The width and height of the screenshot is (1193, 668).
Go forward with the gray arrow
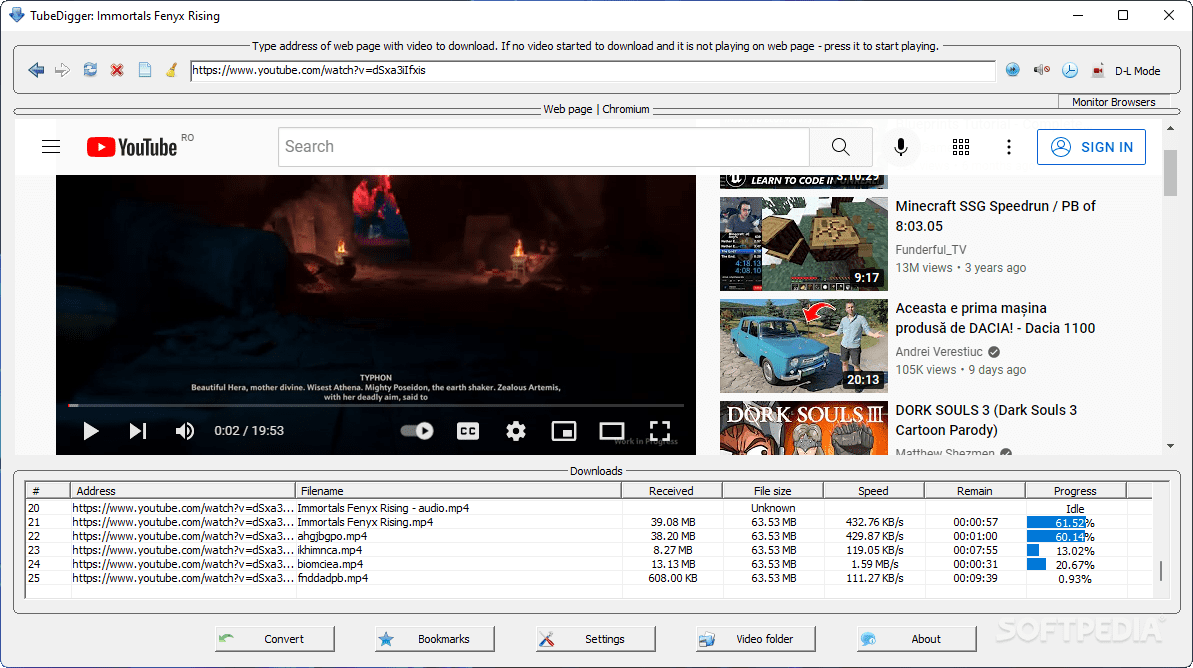[x=62, y=70]
